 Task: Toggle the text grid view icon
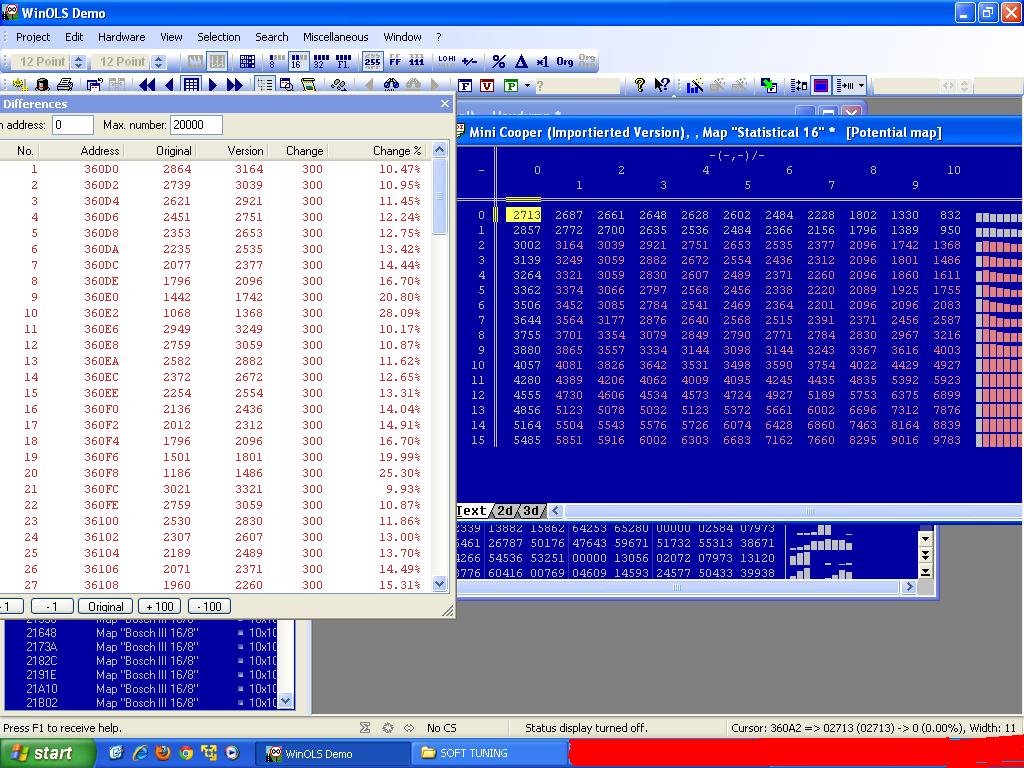pos(191,85)
